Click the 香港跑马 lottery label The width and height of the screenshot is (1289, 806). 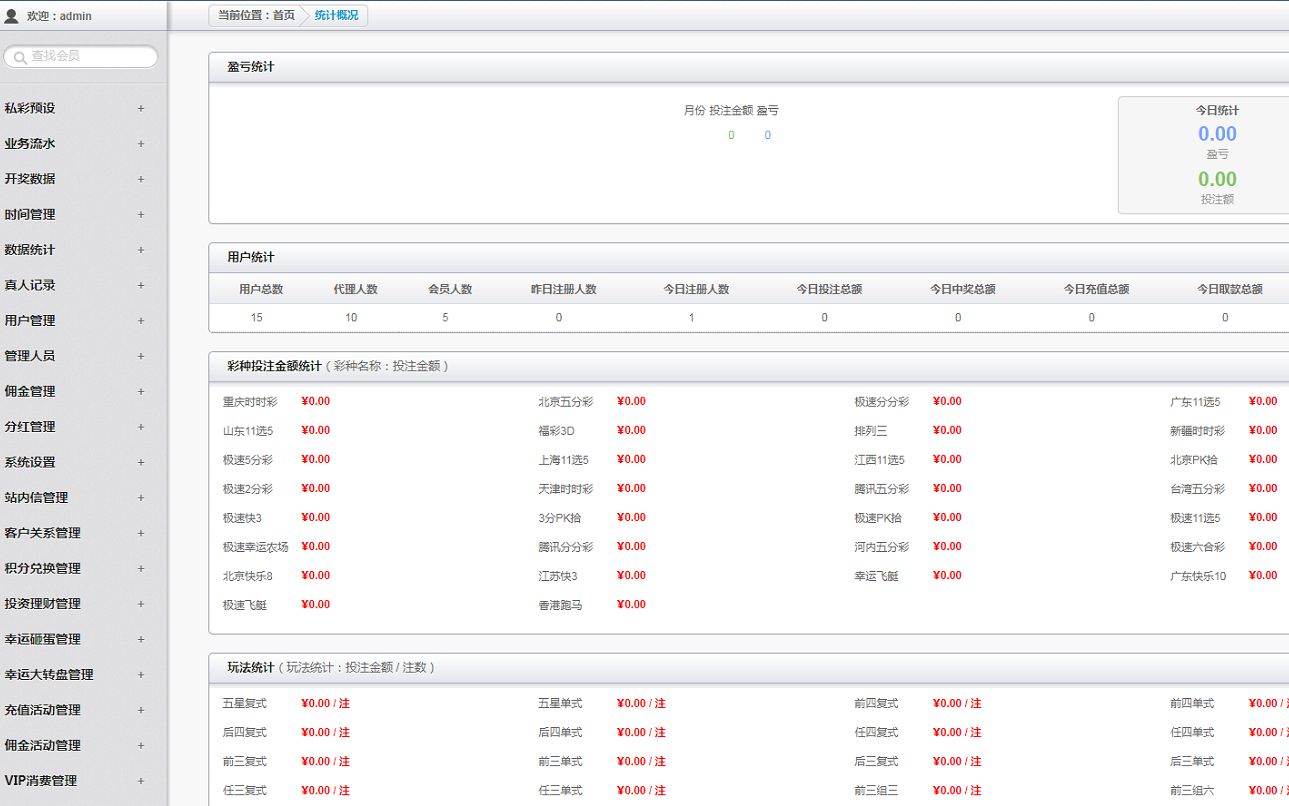pos(560,605)
